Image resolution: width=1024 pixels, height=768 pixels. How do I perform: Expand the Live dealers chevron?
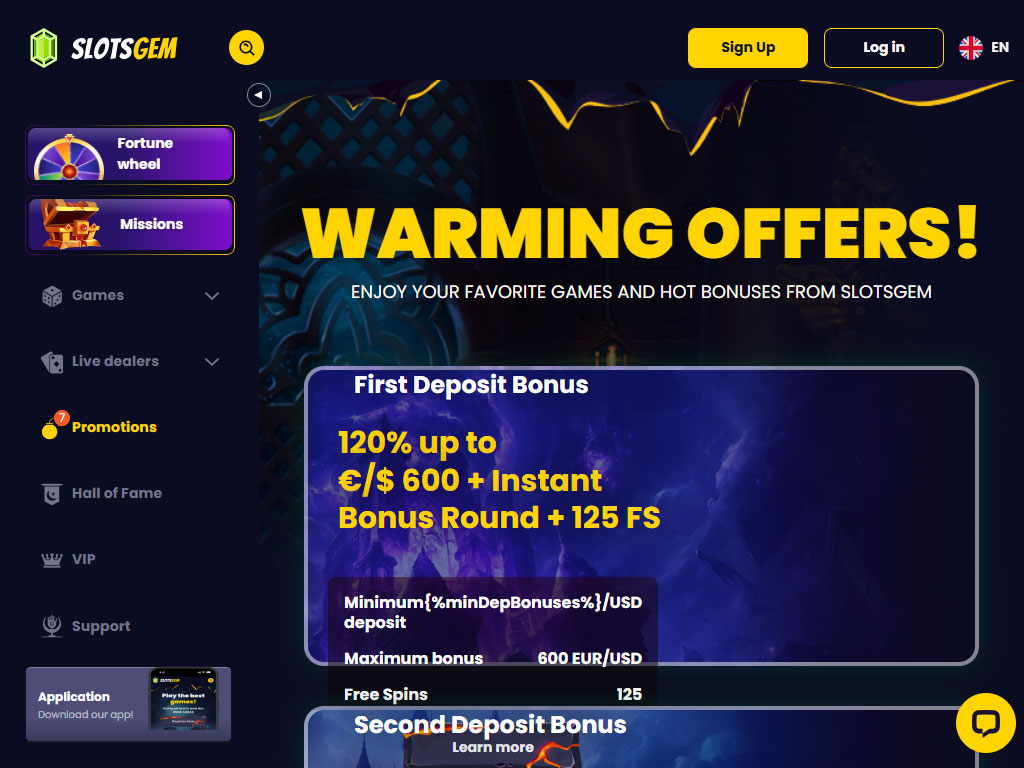pyautogui.click(x=212, y=362)
